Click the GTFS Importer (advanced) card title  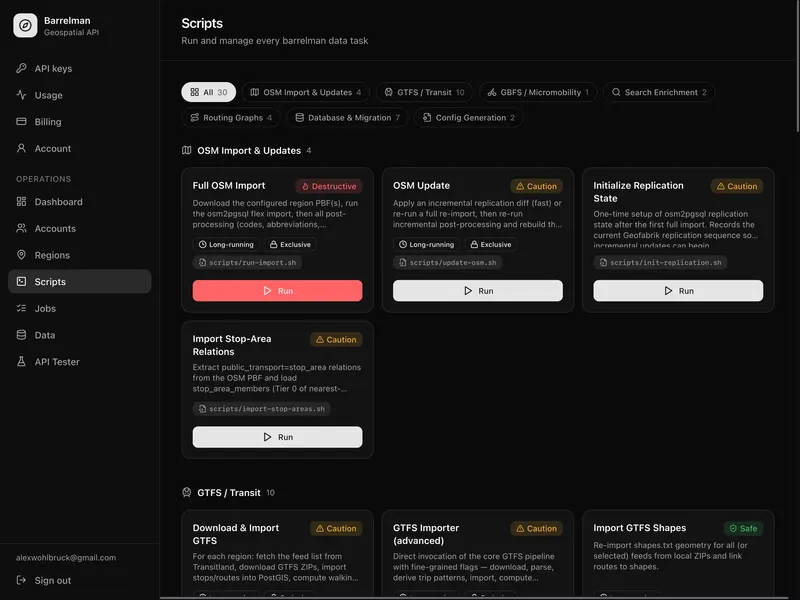pyautogui.click(x=426, y=534)
